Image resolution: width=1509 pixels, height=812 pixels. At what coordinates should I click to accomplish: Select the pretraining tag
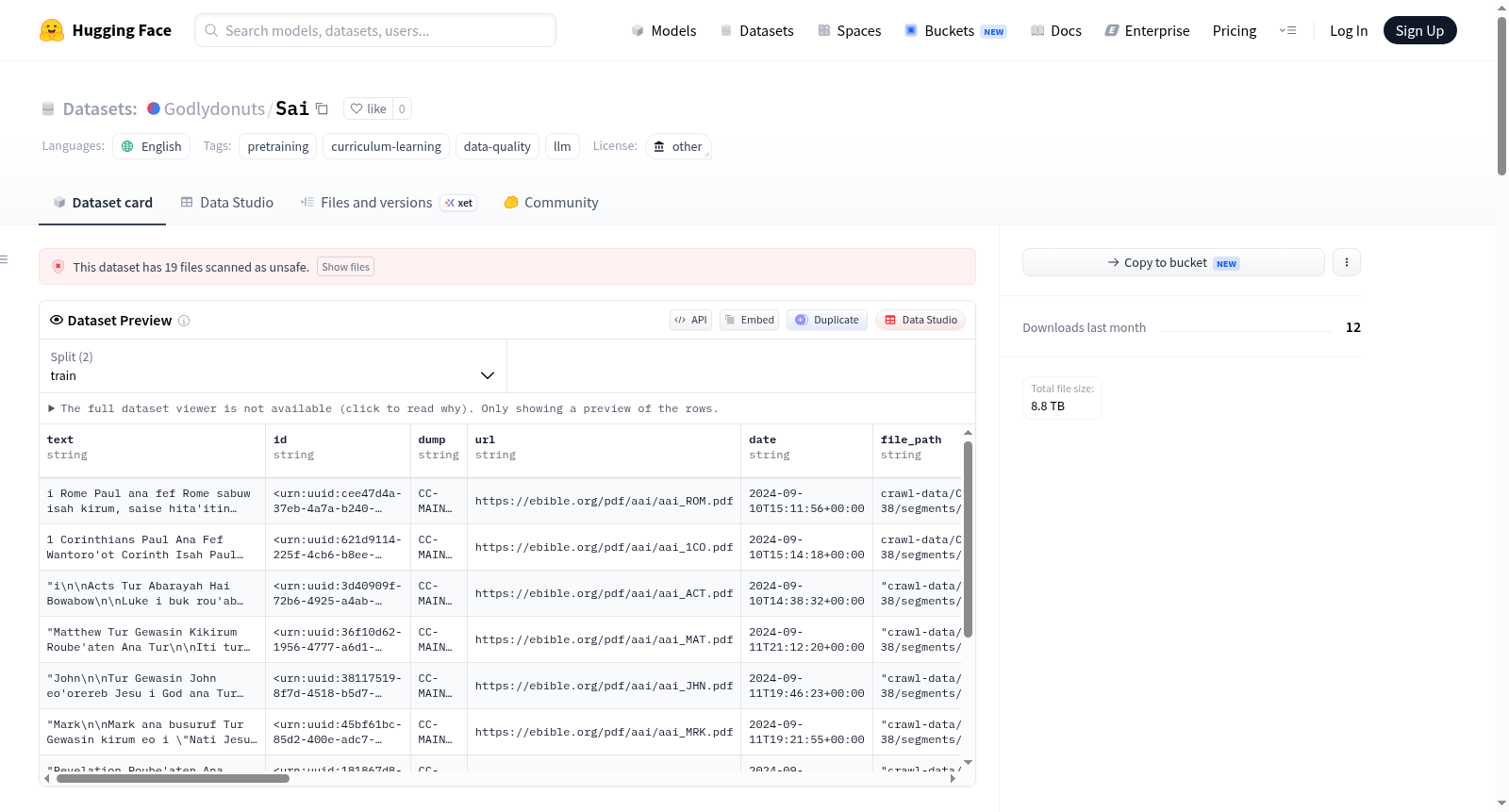coord(278,146)
